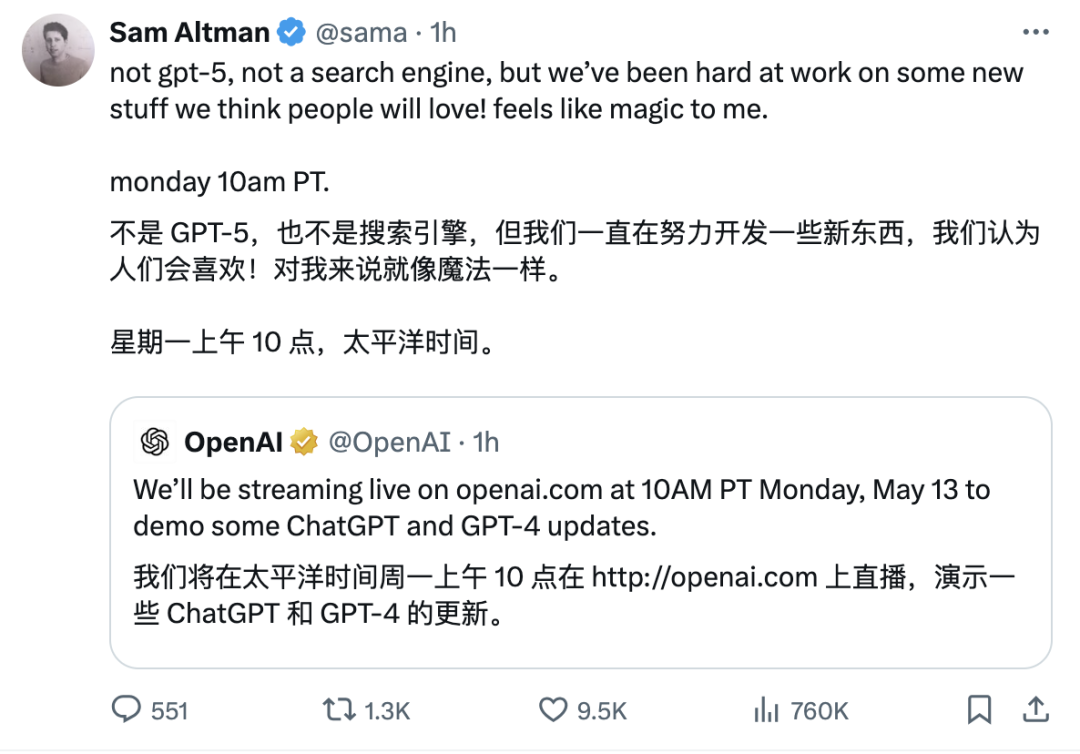Click the 1h timestamp beside @sama
1080x754 pixels.
click(443, 33)
